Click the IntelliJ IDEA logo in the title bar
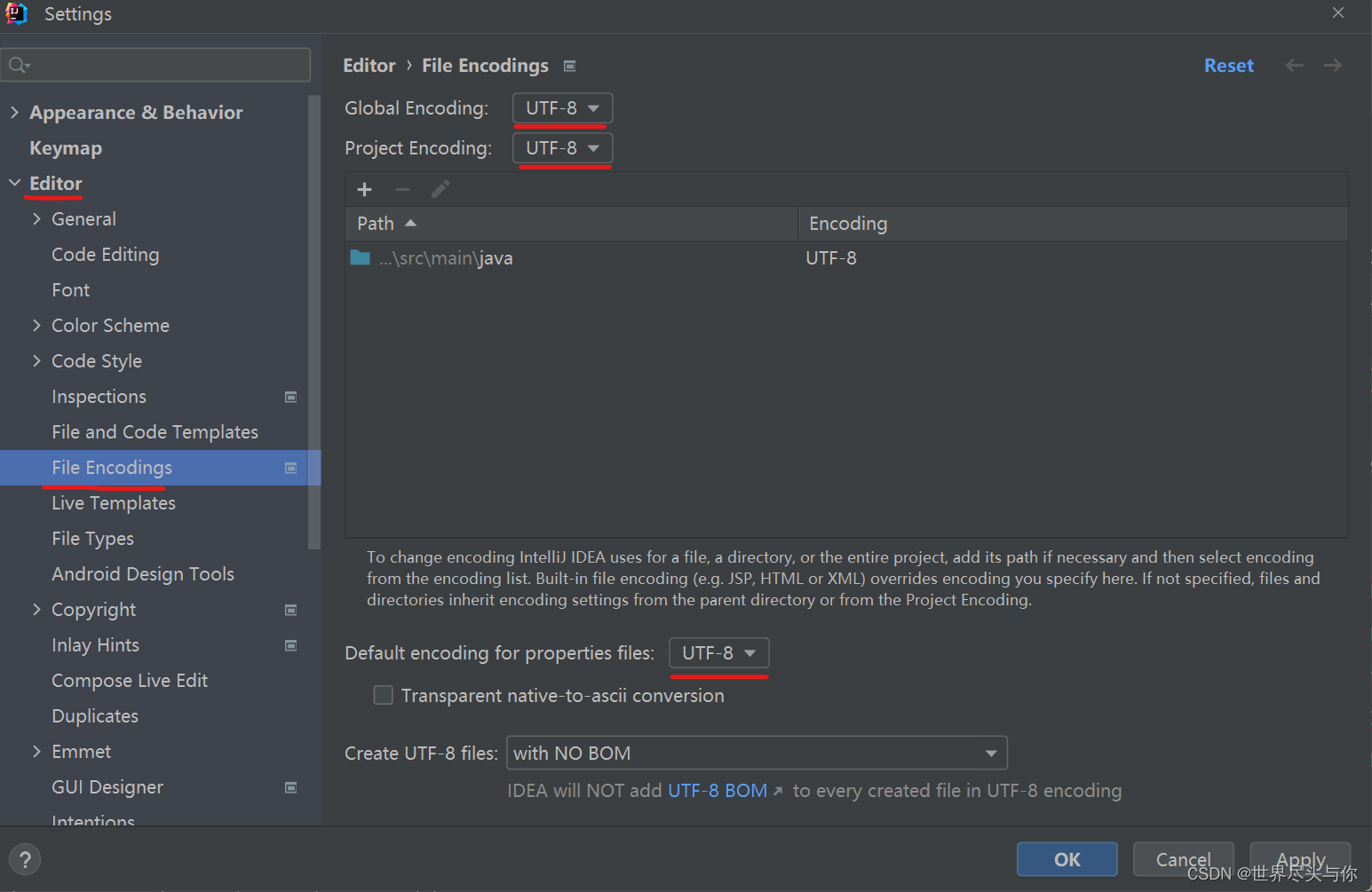 pyautogui.click(x=17, y=13)
